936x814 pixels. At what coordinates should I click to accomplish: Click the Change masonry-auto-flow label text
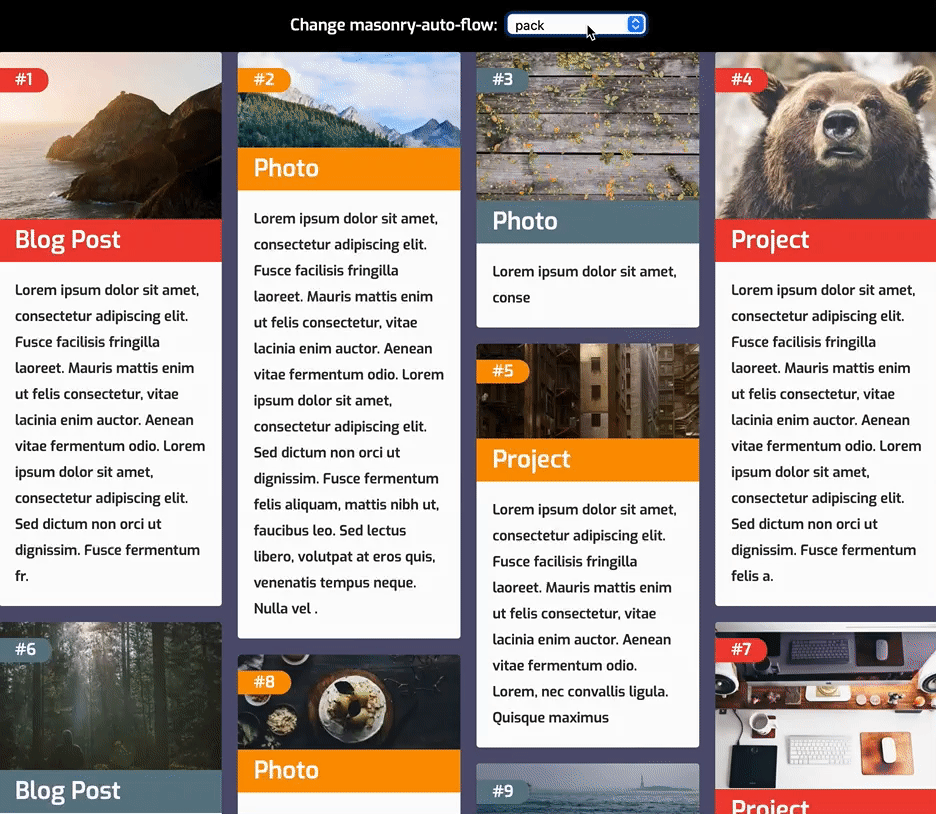pyautogui.click(x=393, y=25)
